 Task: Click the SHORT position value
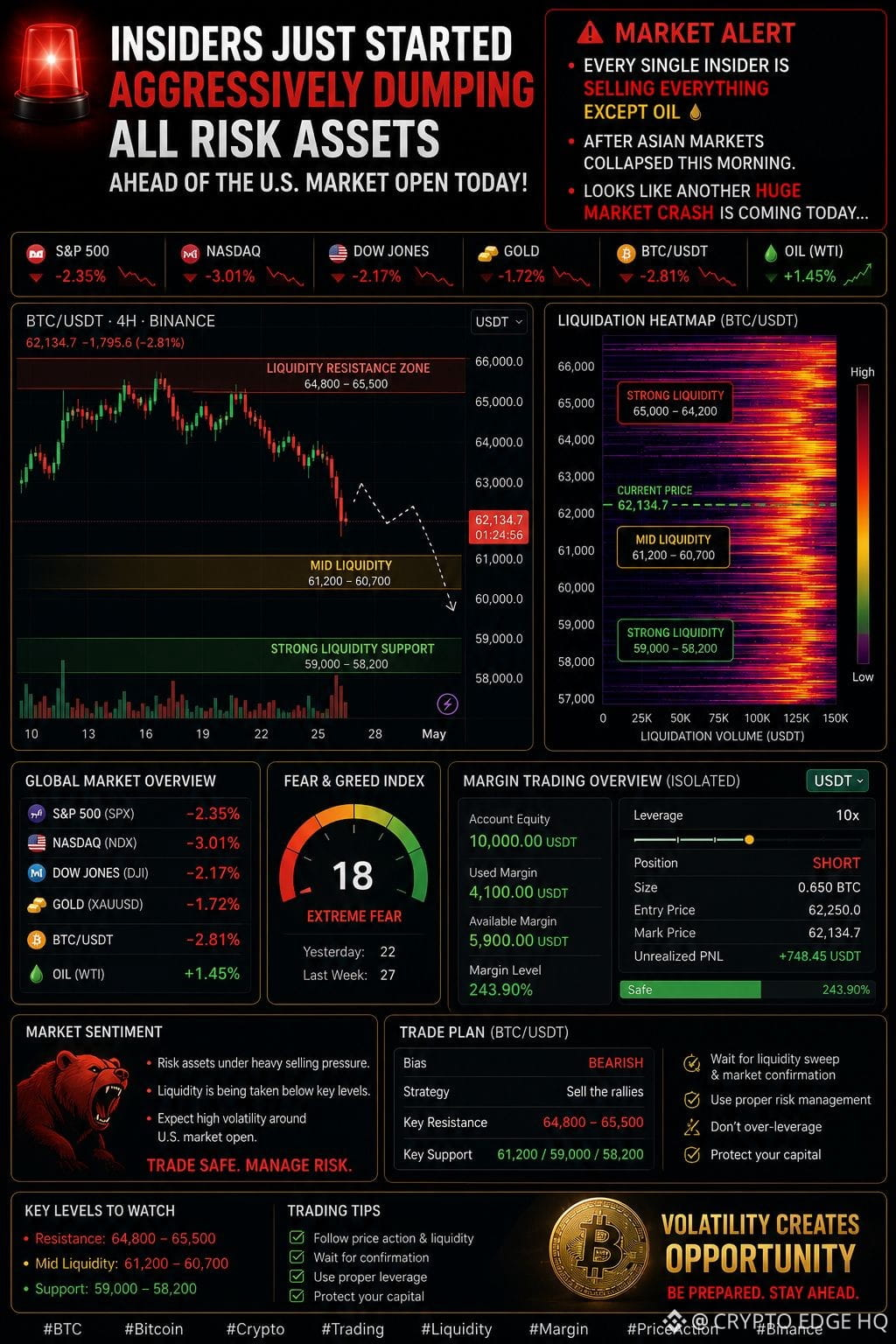(836, 863)
